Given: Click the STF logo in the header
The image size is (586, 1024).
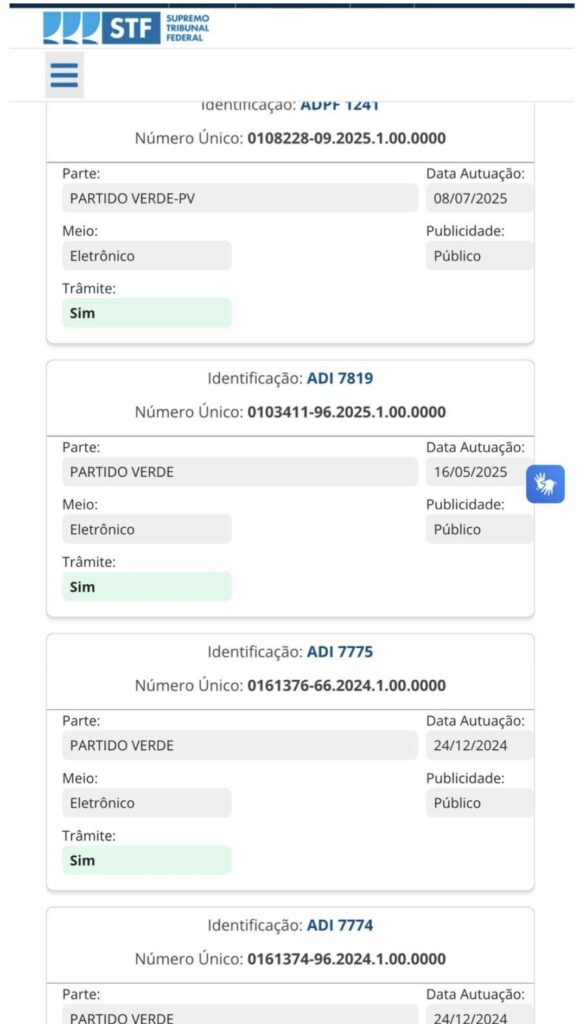Looking at the screenshot, I should [101, 28].
